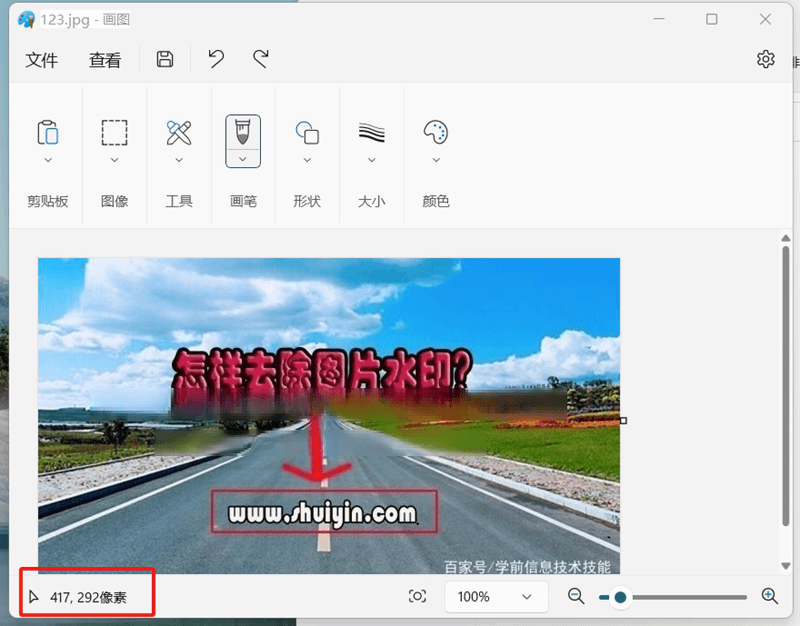Click the fit to window icon
Viewport: 800px width, 626px height.
click(x=418, y=596)
